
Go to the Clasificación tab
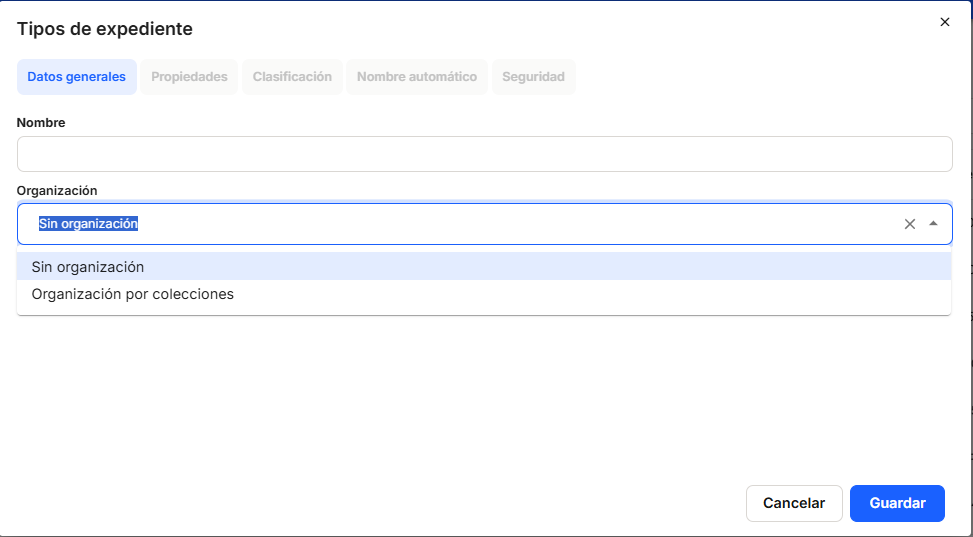pos(292,77)
